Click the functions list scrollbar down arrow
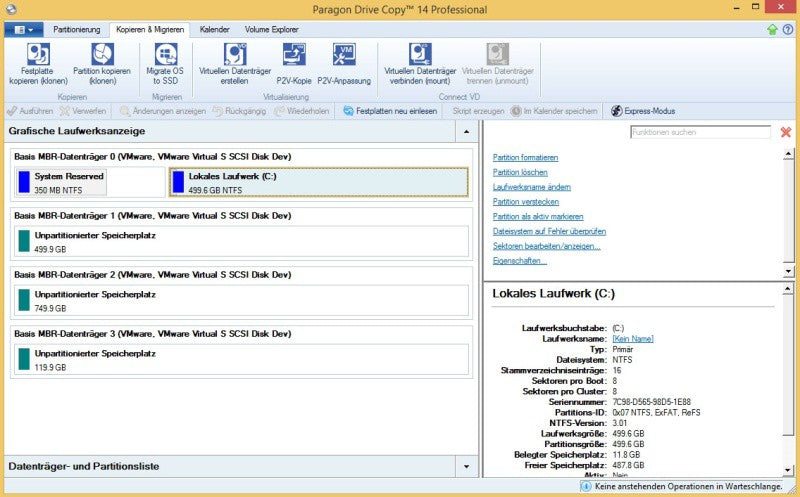This screenshot has height=497, width=800. tap(788, 271)
